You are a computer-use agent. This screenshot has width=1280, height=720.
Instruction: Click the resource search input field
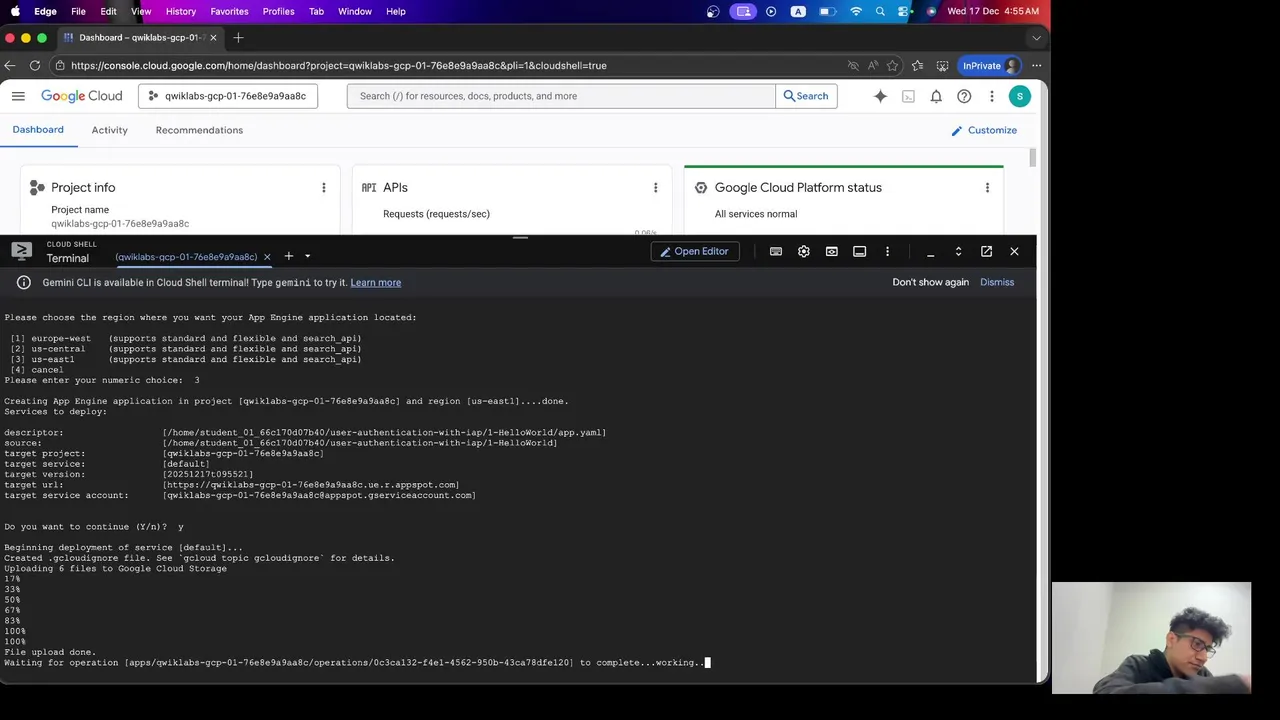[x=561, y=96]
